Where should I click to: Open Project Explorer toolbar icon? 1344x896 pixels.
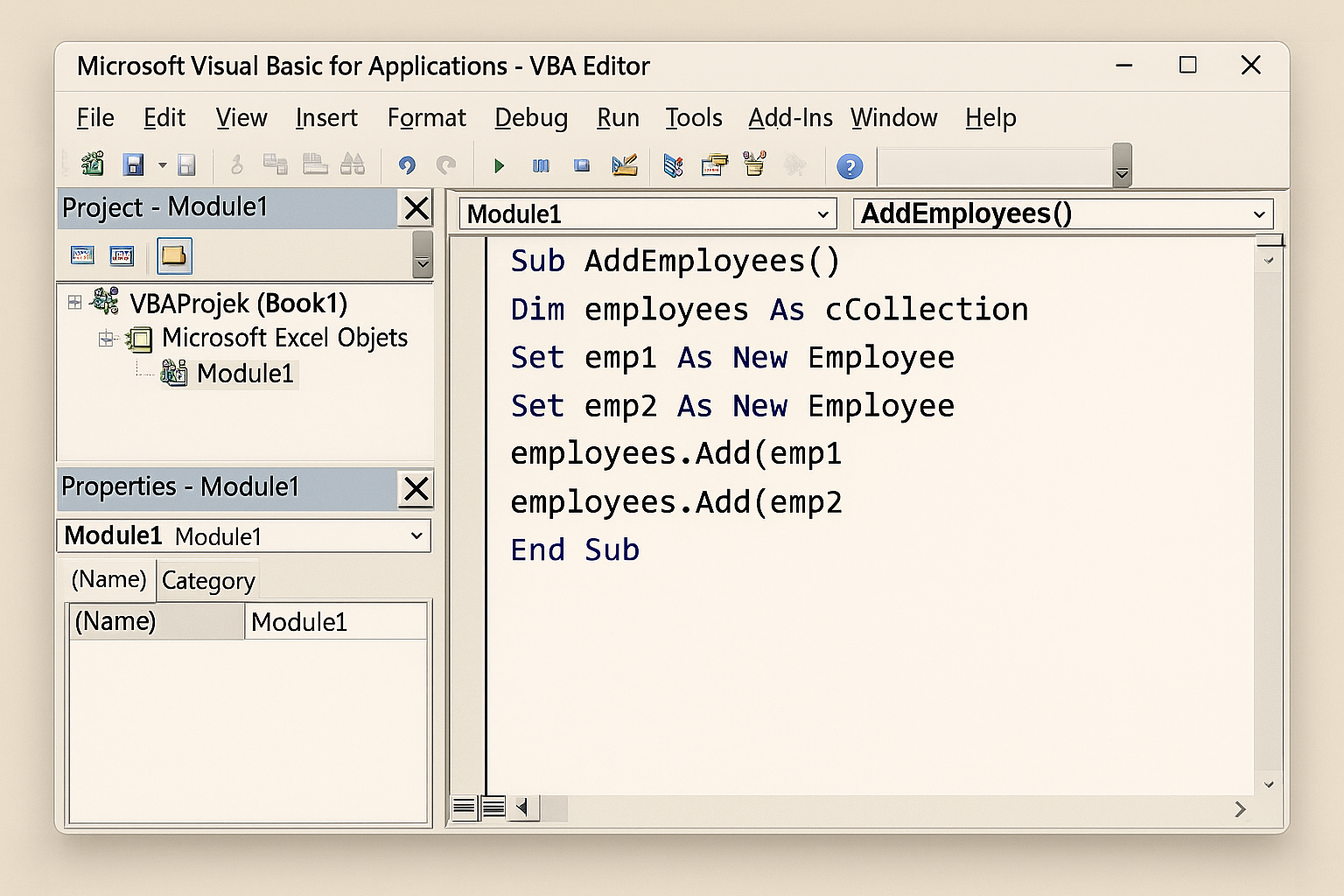(x=673, y=164)
